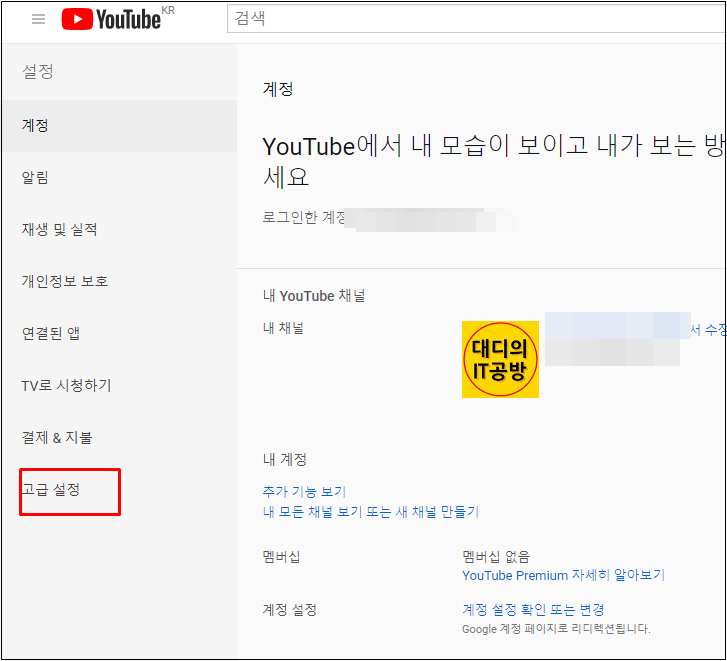Go to 결제 & 지불 settings
This screenshot has height=661, width=727.
pos(120,437)
